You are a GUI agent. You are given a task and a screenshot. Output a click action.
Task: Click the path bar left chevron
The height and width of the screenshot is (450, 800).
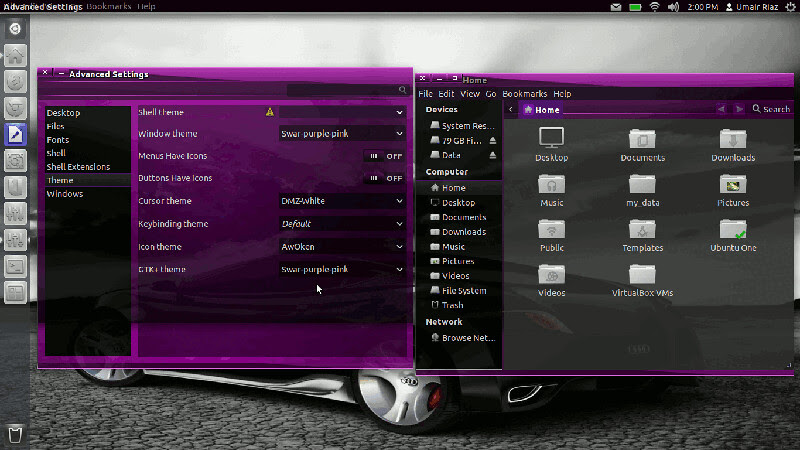pos(511,109)
